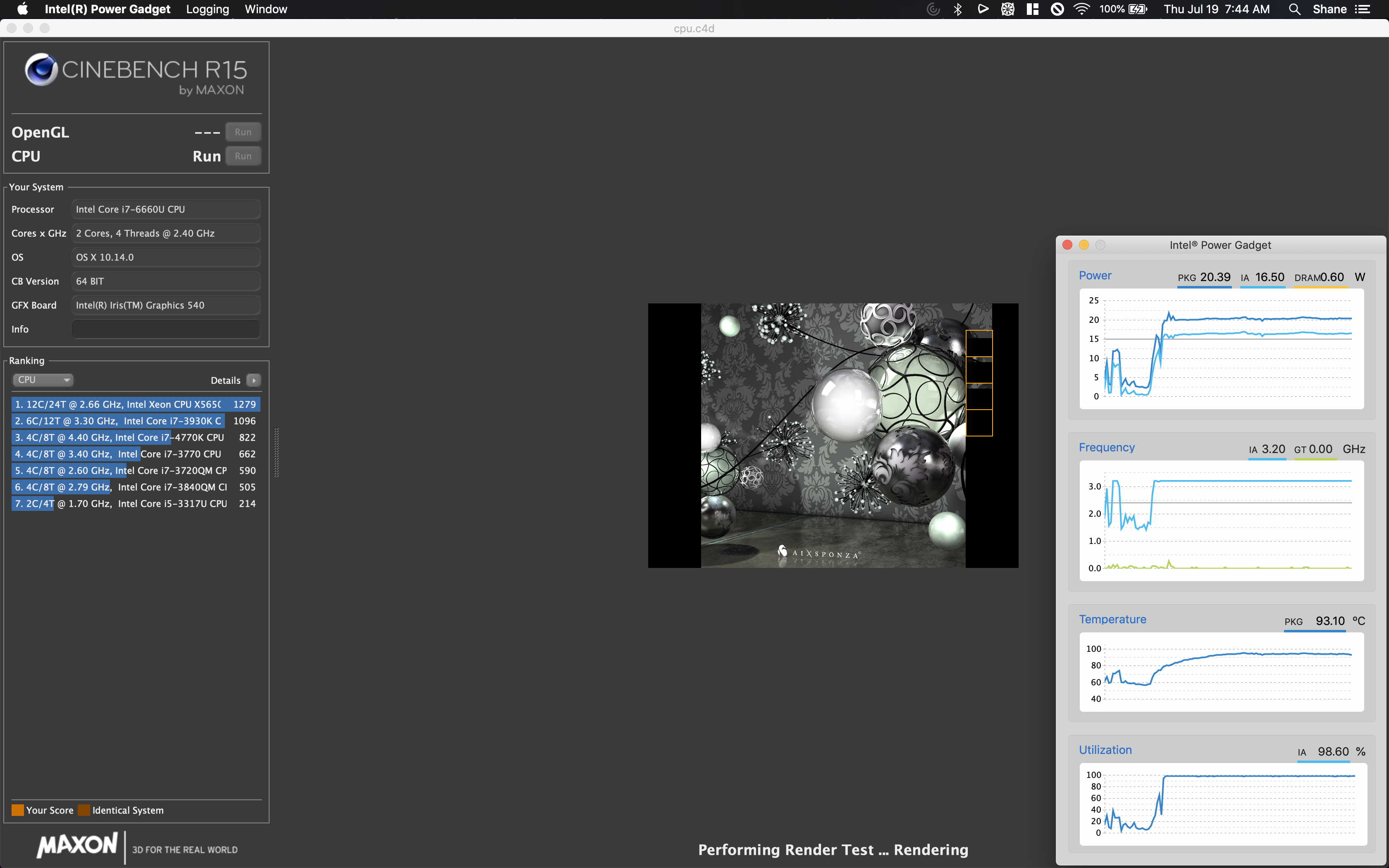This screenshot has width=1389, height=868.
Task: Run the CPU benchmark test
Action: tap(243, 155)
